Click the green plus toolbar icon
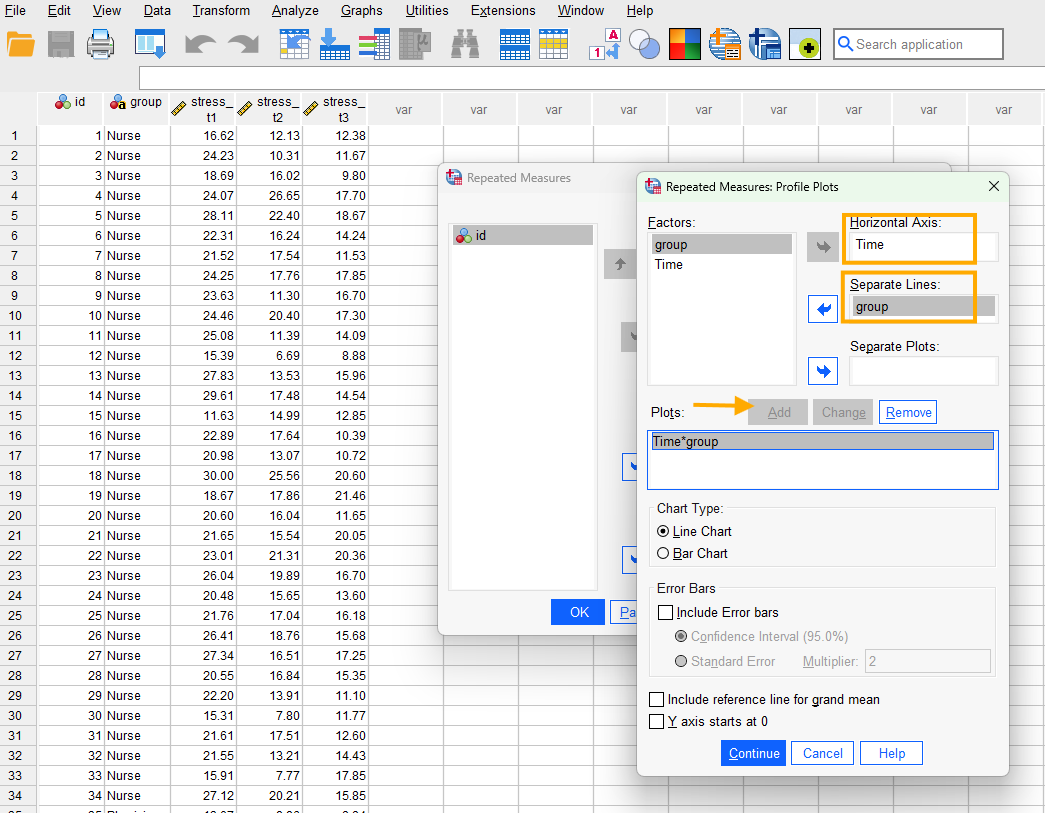 tap(804, 45)
